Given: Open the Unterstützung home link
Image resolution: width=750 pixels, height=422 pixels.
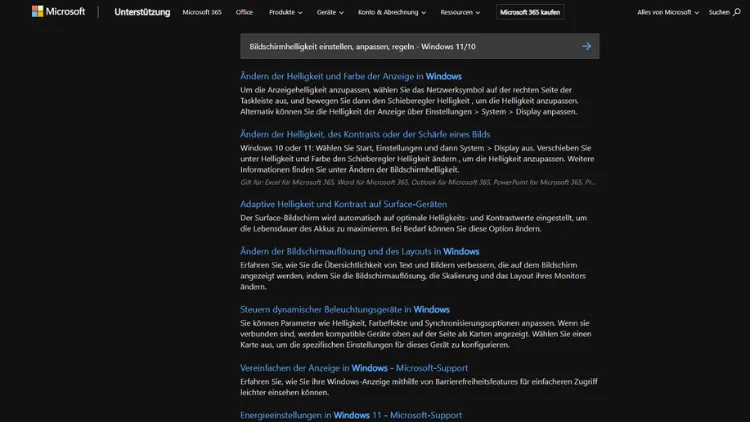Looking at the screenshot, I should tap(142, 12).
